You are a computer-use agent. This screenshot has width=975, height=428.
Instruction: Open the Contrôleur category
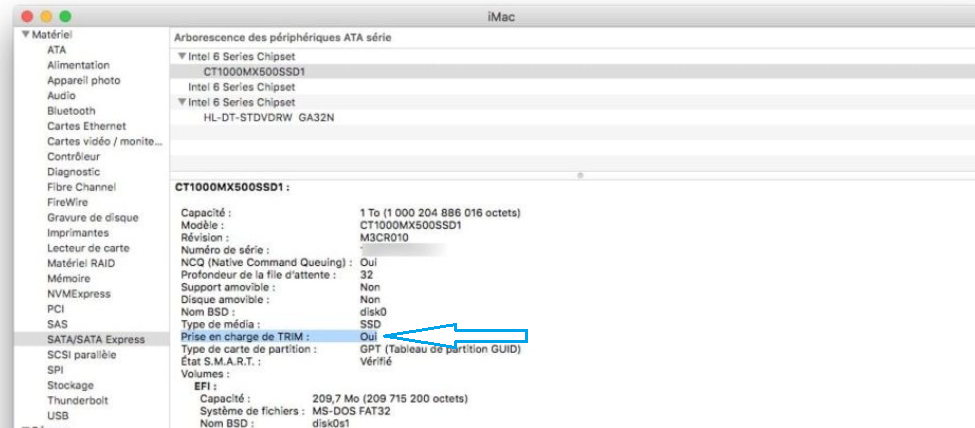click(x=73, y=157)
